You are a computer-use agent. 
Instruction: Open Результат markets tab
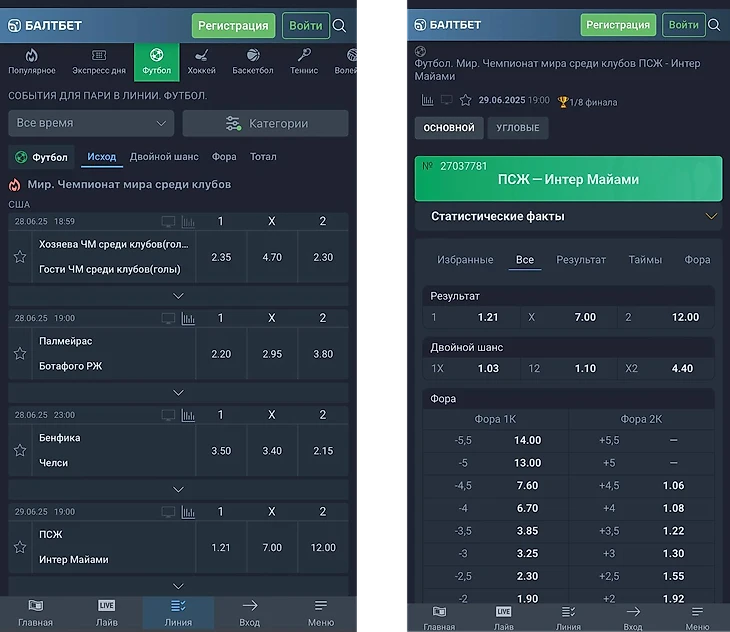tap(581, 260)
